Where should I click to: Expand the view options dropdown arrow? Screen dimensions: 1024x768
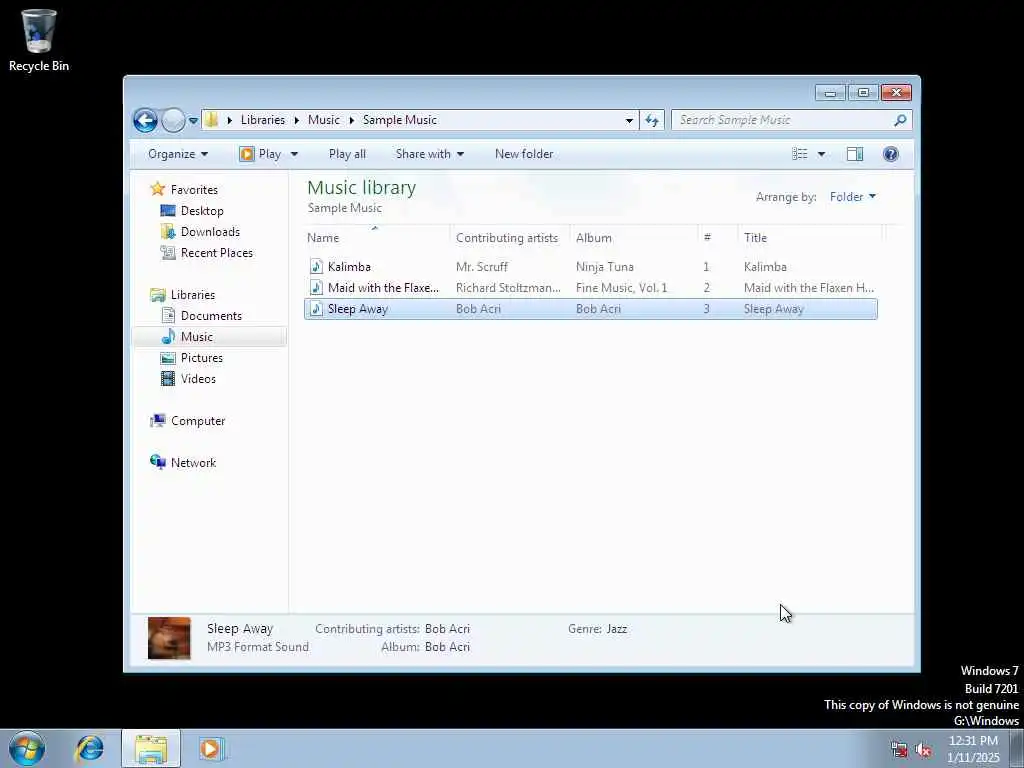[822, 154]
